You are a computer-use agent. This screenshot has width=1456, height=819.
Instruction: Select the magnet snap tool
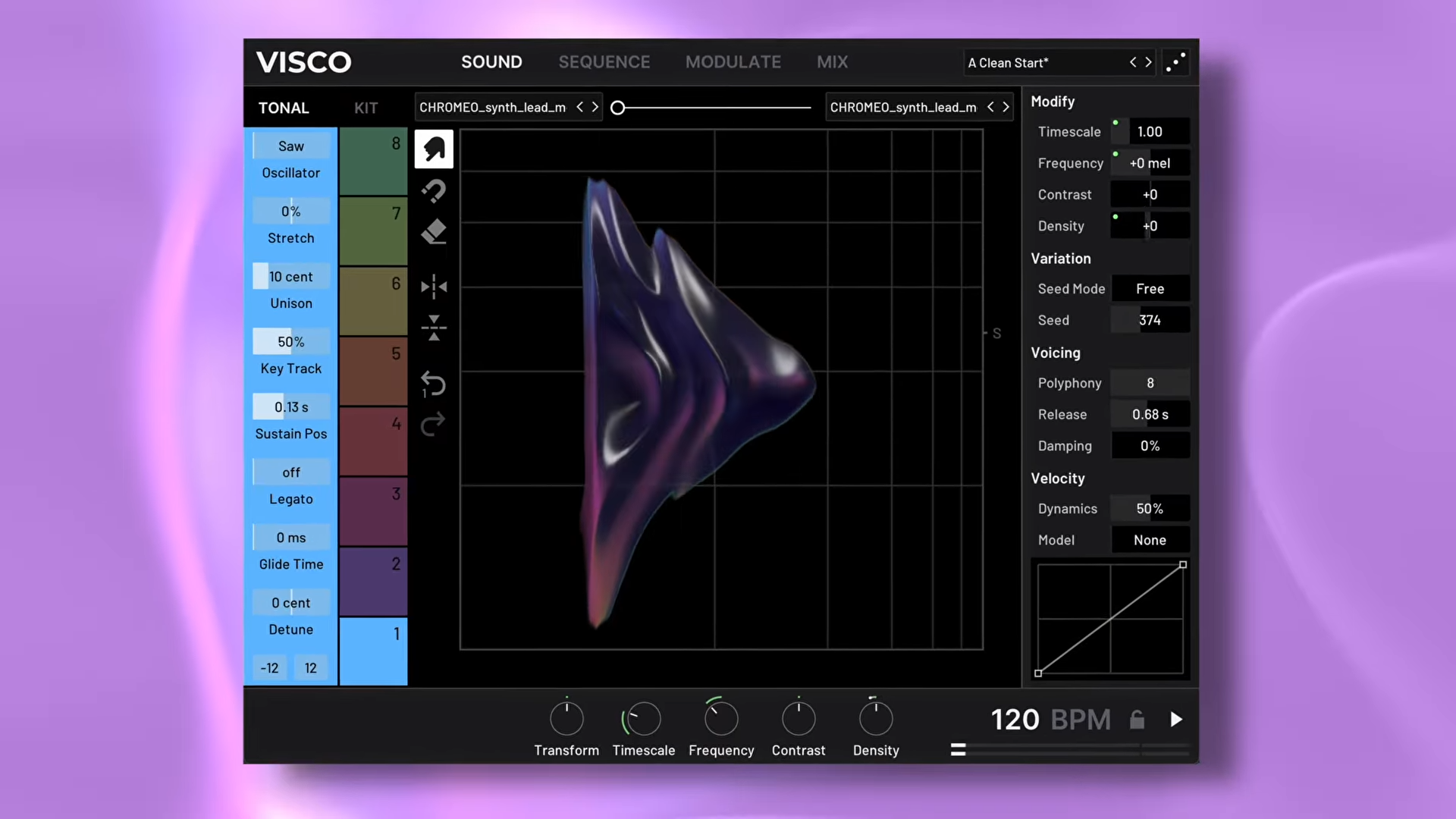[433, 190]
